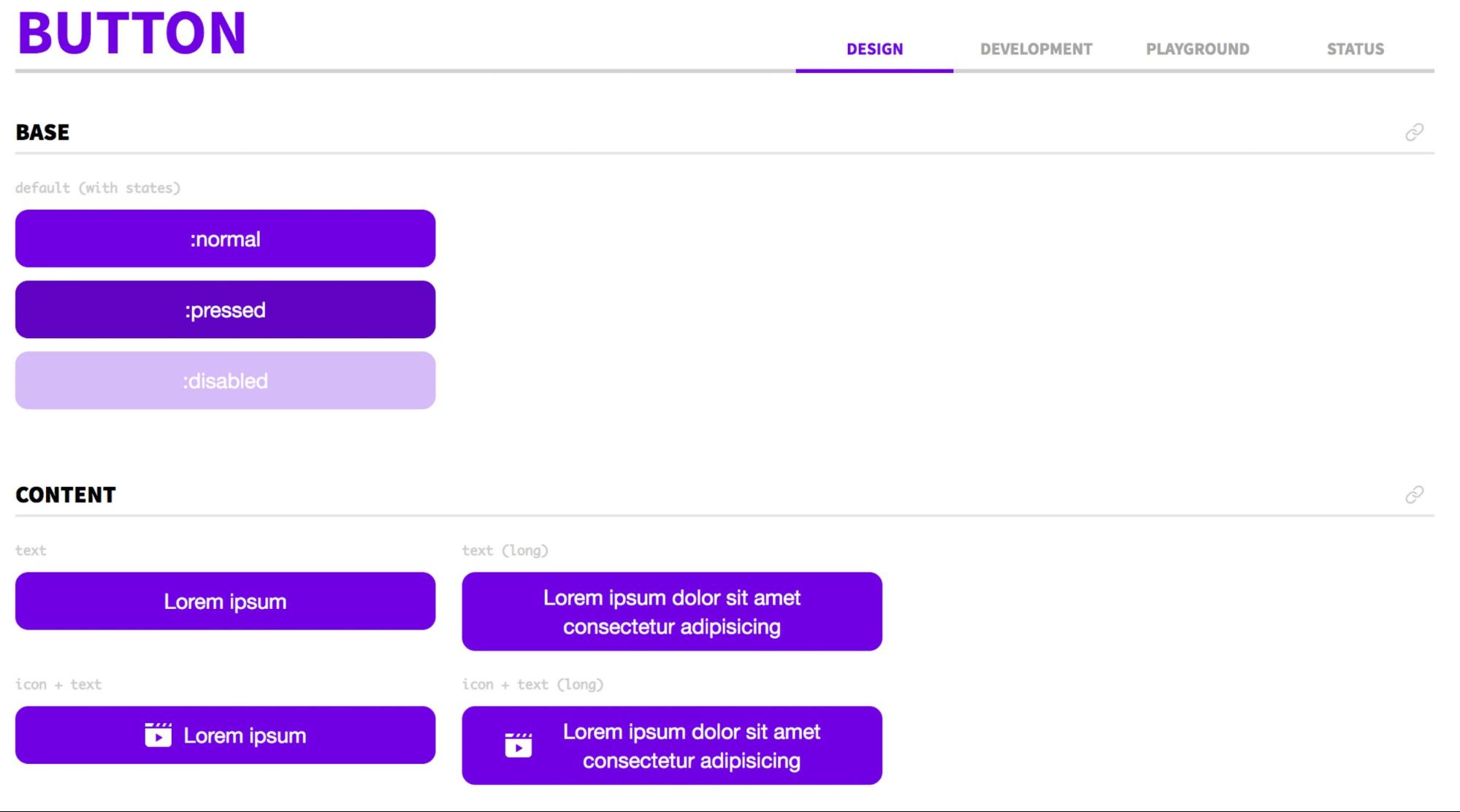Open the DEVELOPMENT tab
This screenshot has width=1460, height=812.
coord(1036,49)
